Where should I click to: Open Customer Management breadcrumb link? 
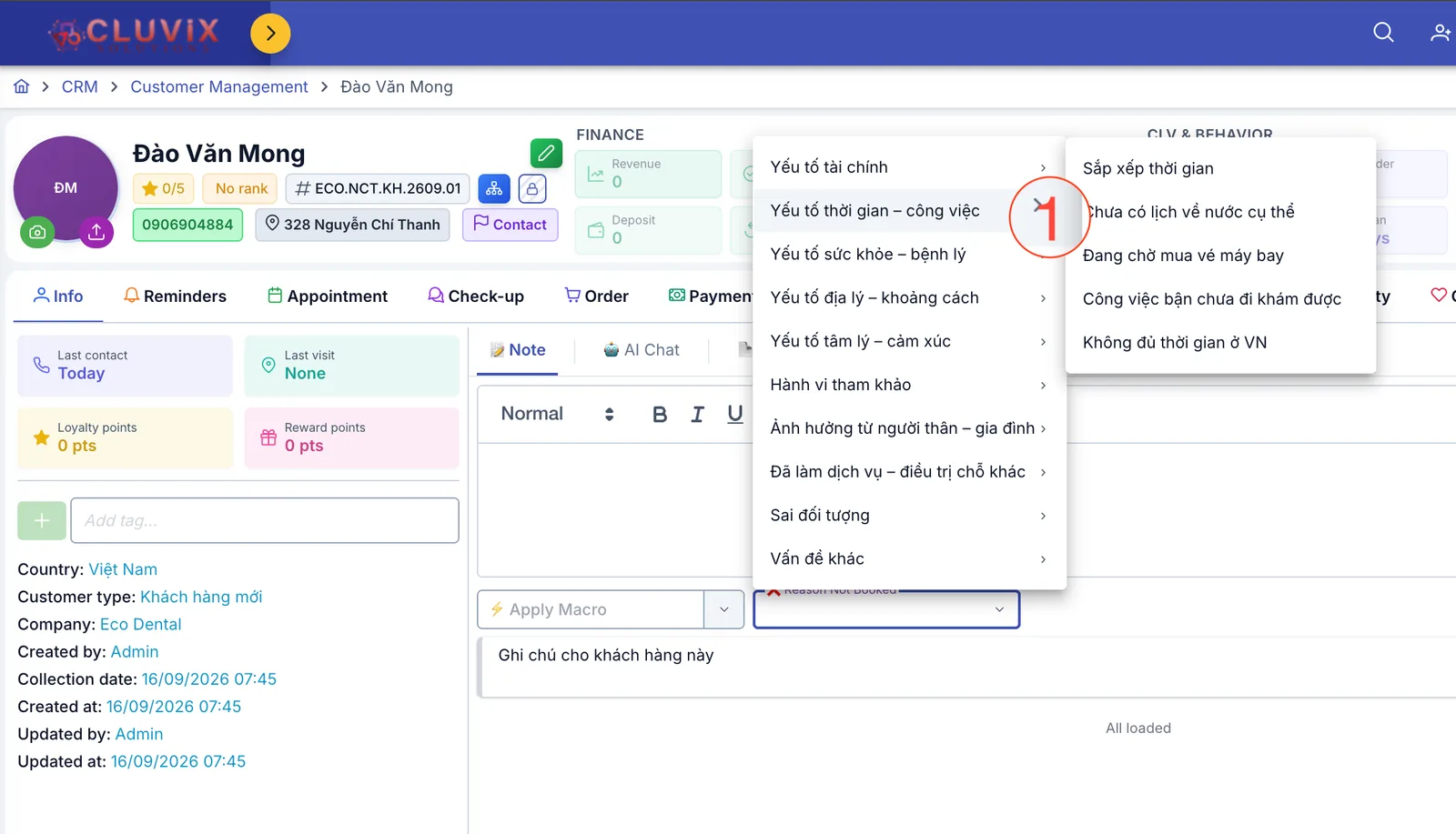[219, 86]
